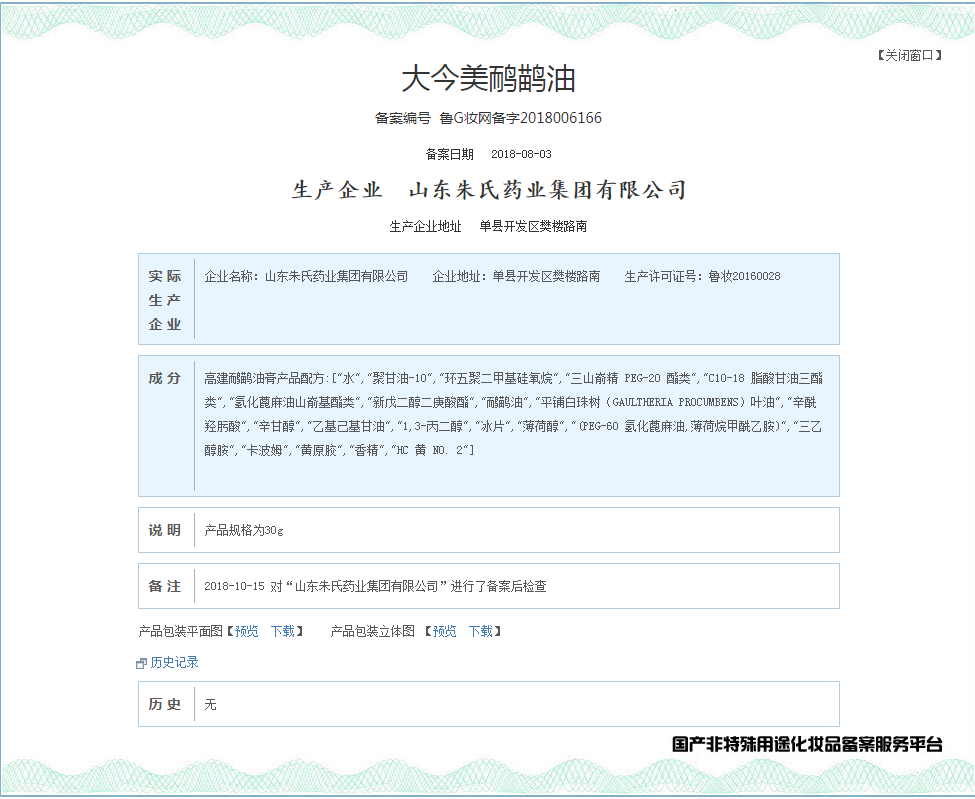Click the 历史 row header
The height and width of the screenshot is (799, 975).
[x=165, y=704]
